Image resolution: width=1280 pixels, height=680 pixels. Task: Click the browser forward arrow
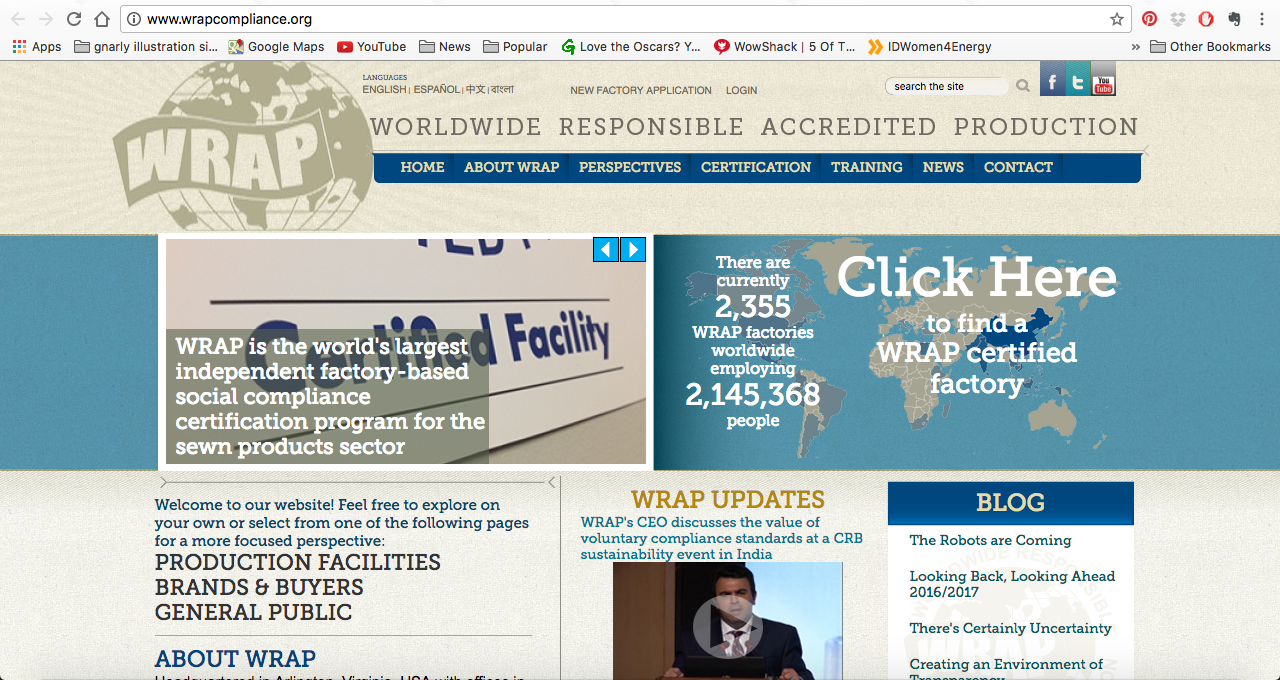(x=46, y=19)
